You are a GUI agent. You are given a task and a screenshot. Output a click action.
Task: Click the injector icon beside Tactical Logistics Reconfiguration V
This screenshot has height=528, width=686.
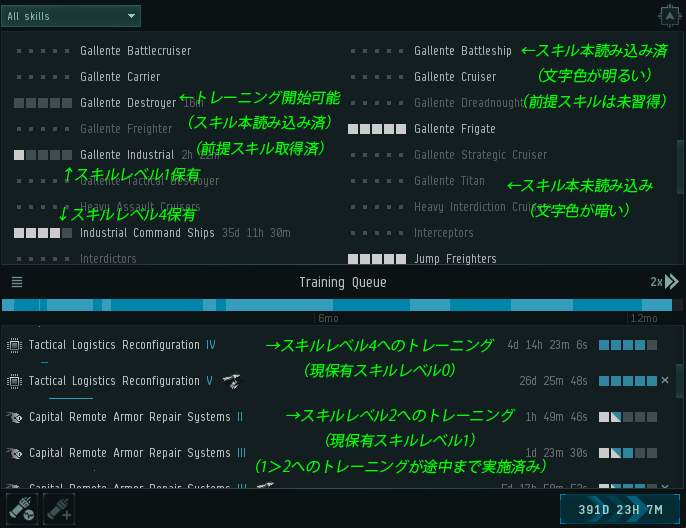(231, 381)
